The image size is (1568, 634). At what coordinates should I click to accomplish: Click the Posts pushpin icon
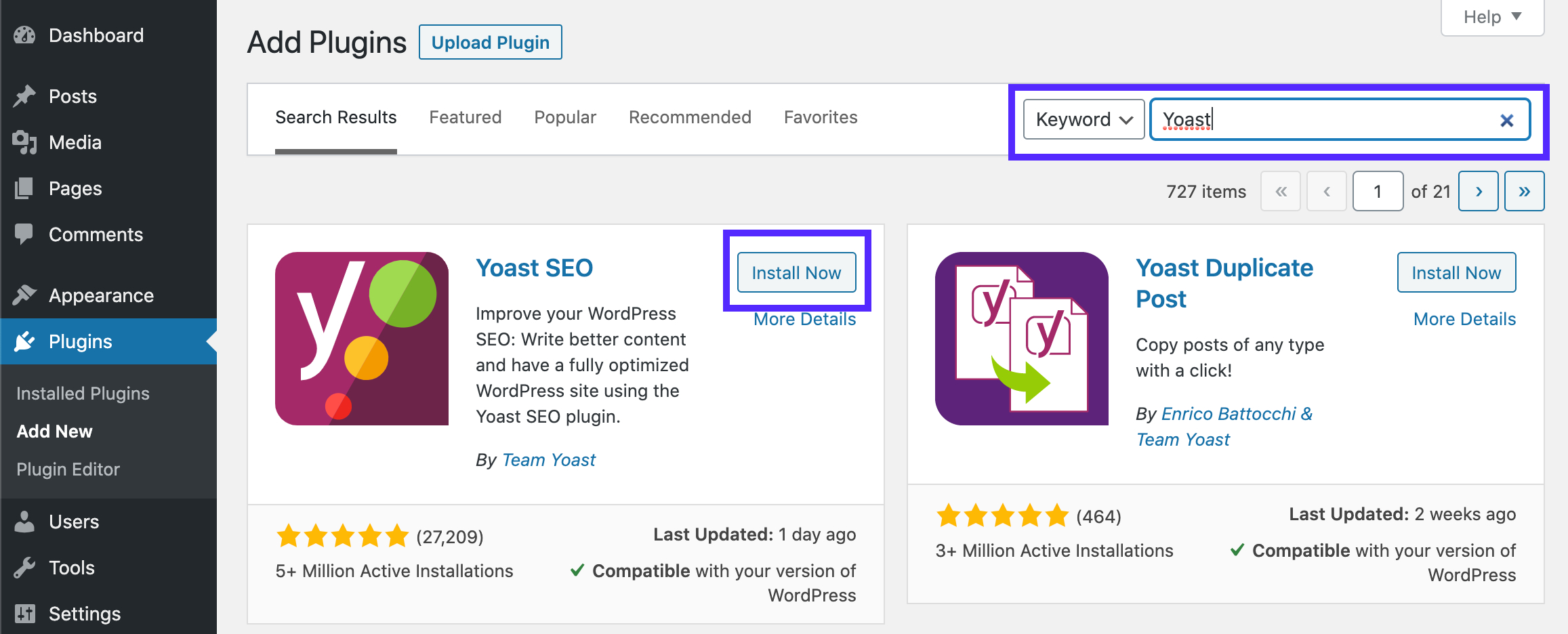pyautogui.click(x=24, y=96)
